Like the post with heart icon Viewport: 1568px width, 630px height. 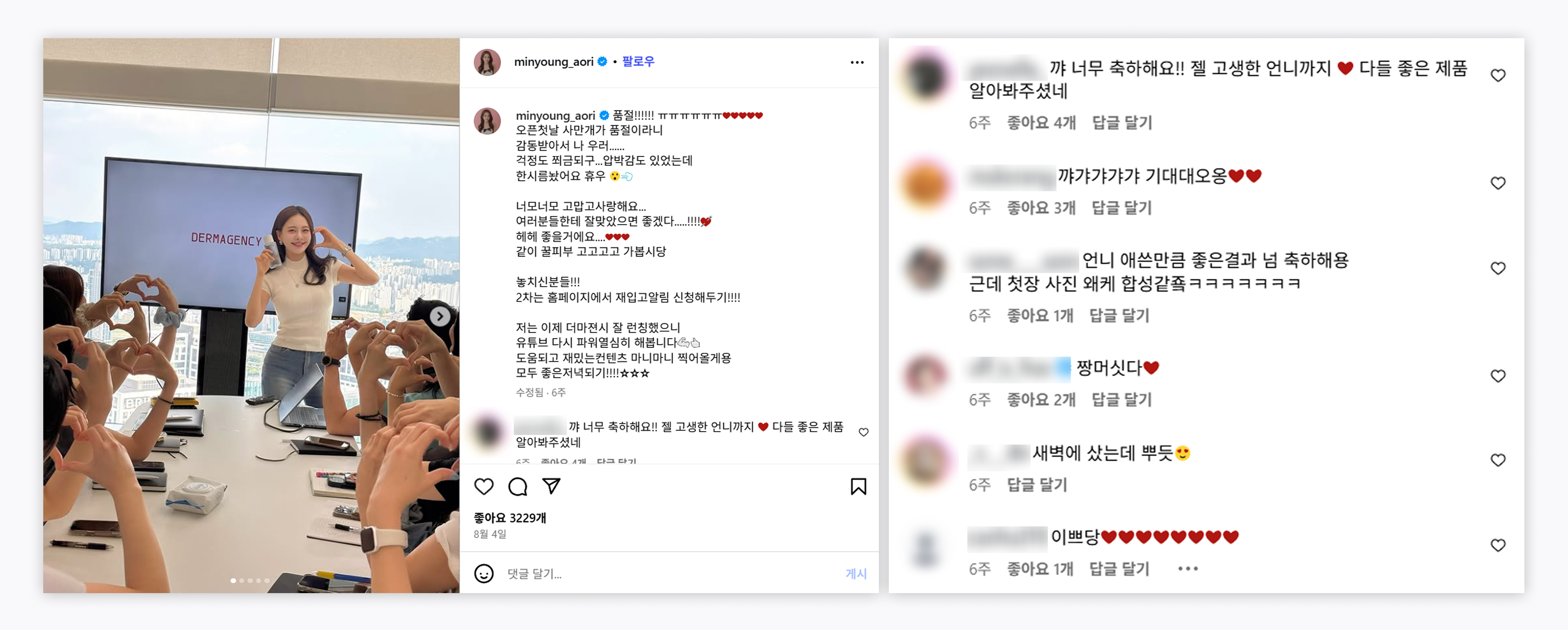coord(484,486)
